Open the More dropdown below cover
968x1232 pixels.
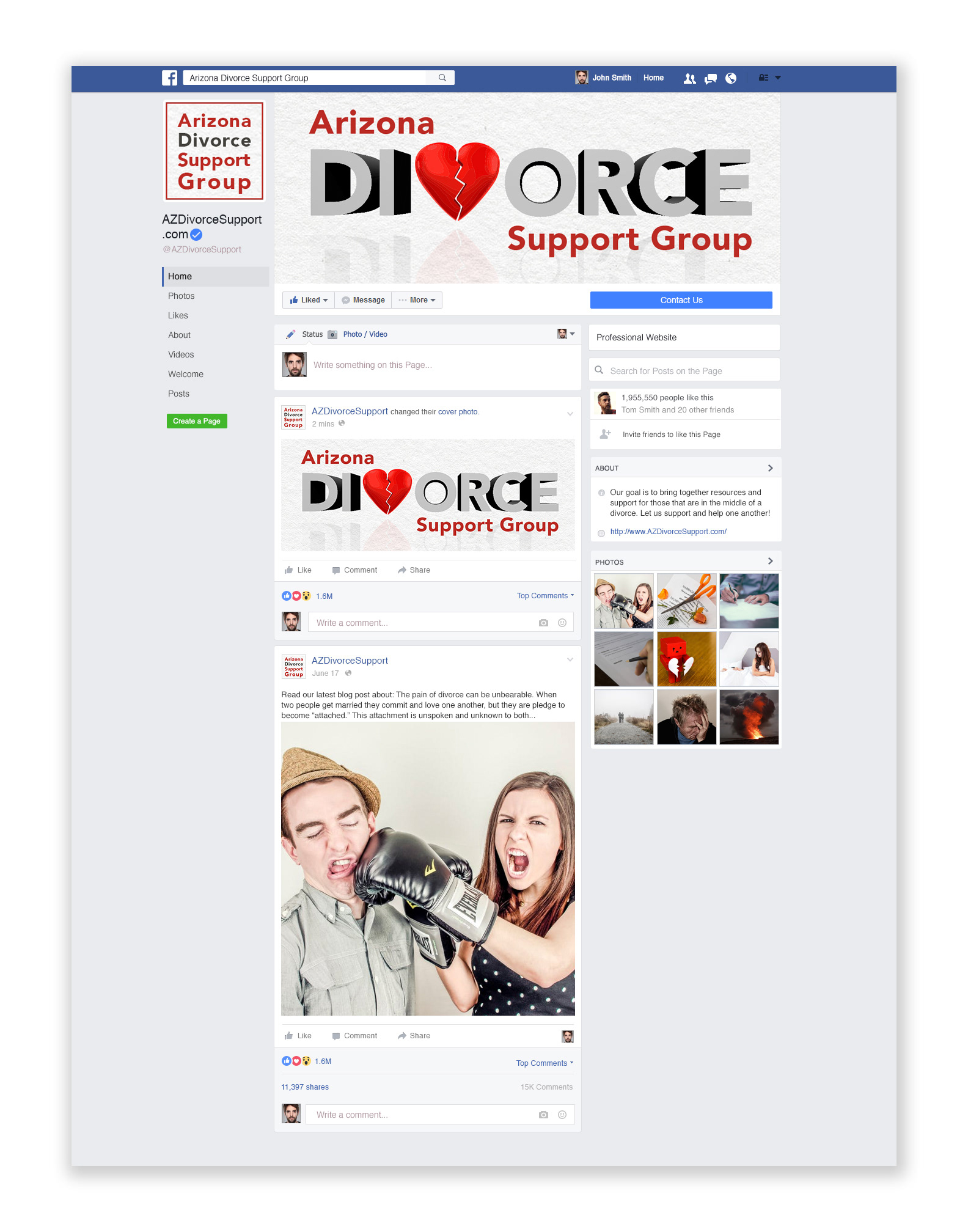coord(417,300)
